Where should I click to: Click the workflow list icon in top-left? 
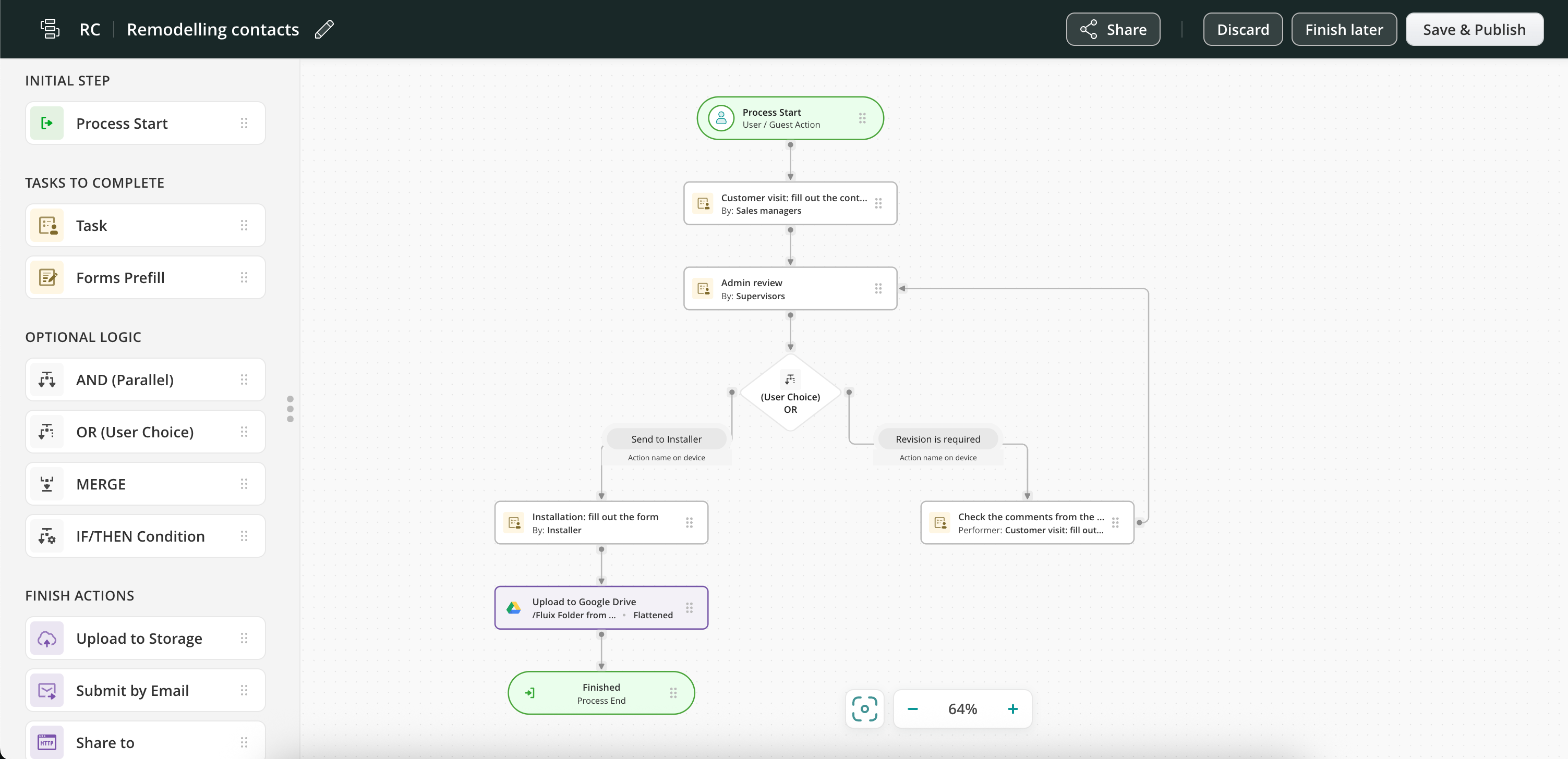click(x=50, y=29)
